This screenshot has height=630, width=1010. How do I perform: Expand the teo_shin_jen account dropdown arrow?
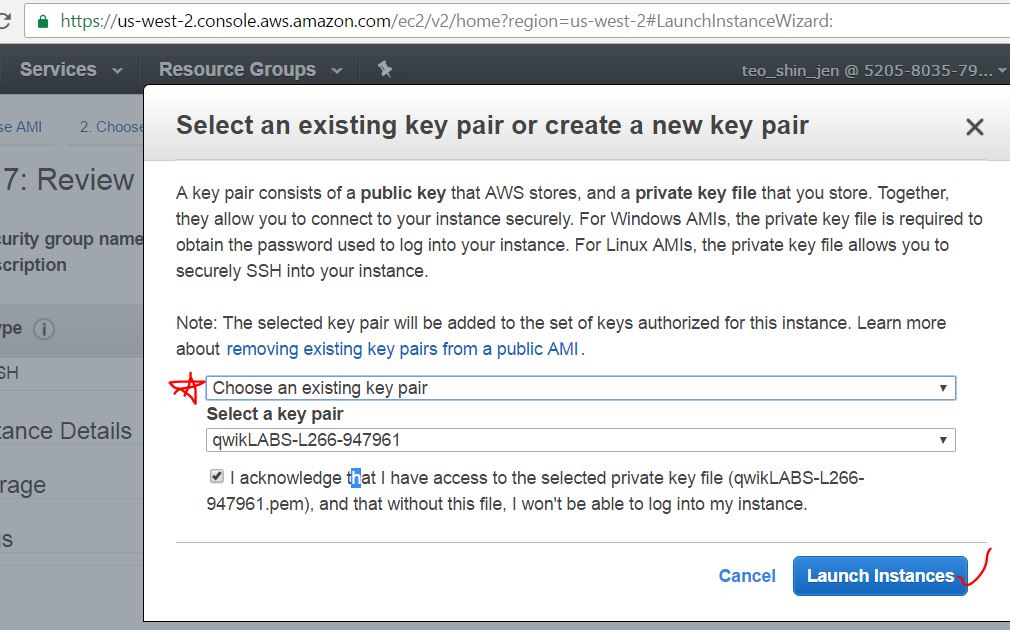(1002, 71)
